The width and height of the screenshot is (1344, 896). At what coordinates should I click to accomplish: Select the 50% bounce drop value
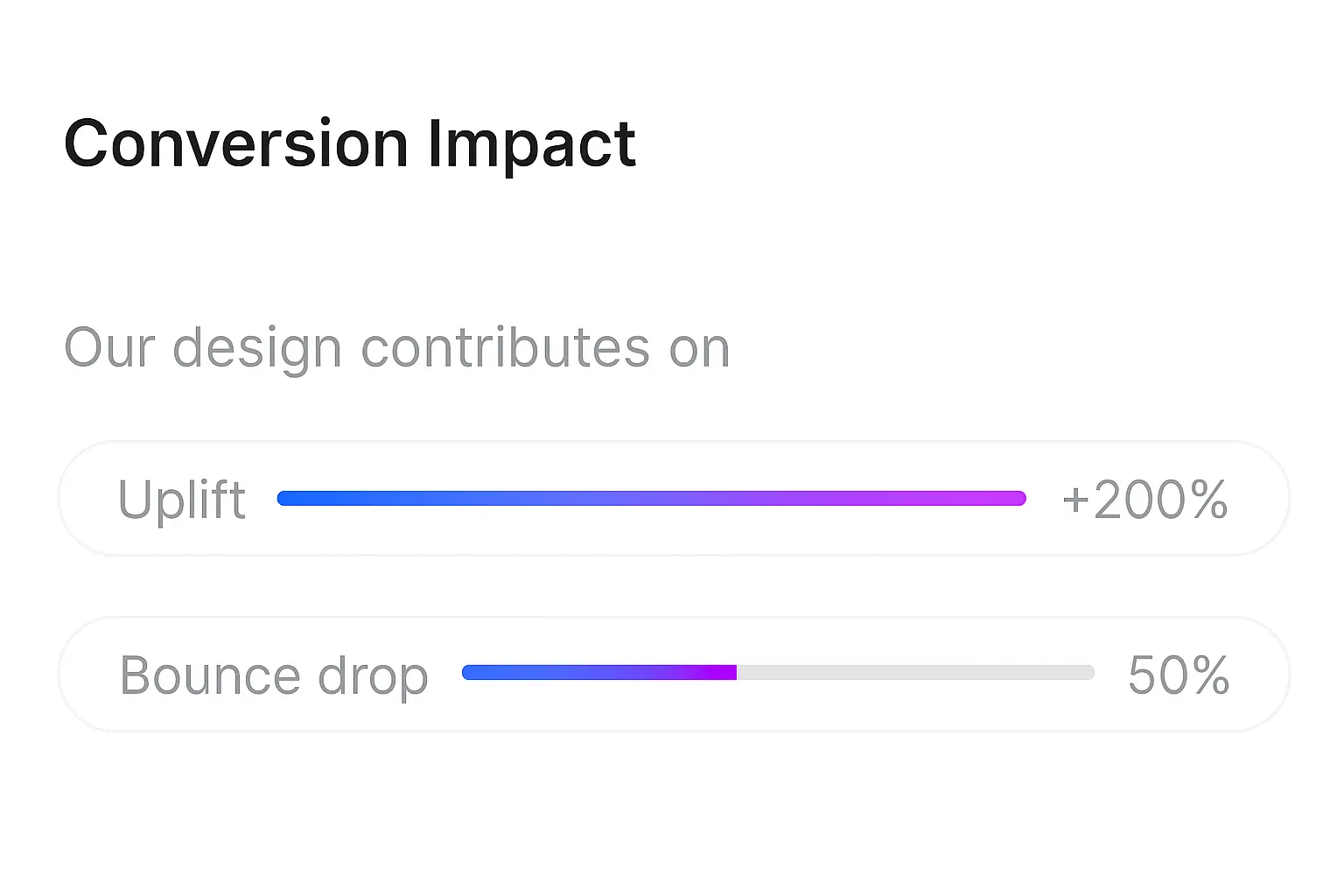click(1179, 675)
